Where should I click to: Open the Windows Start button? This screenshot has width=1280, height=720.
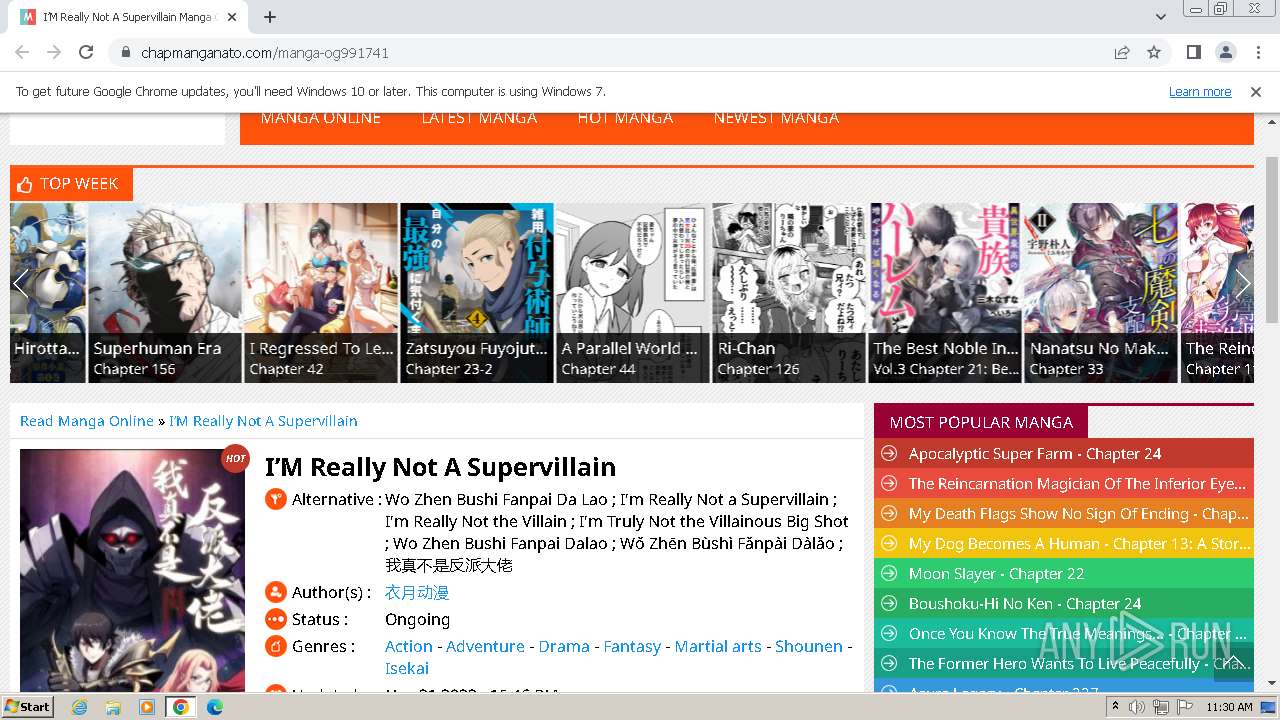click(27, 707)
